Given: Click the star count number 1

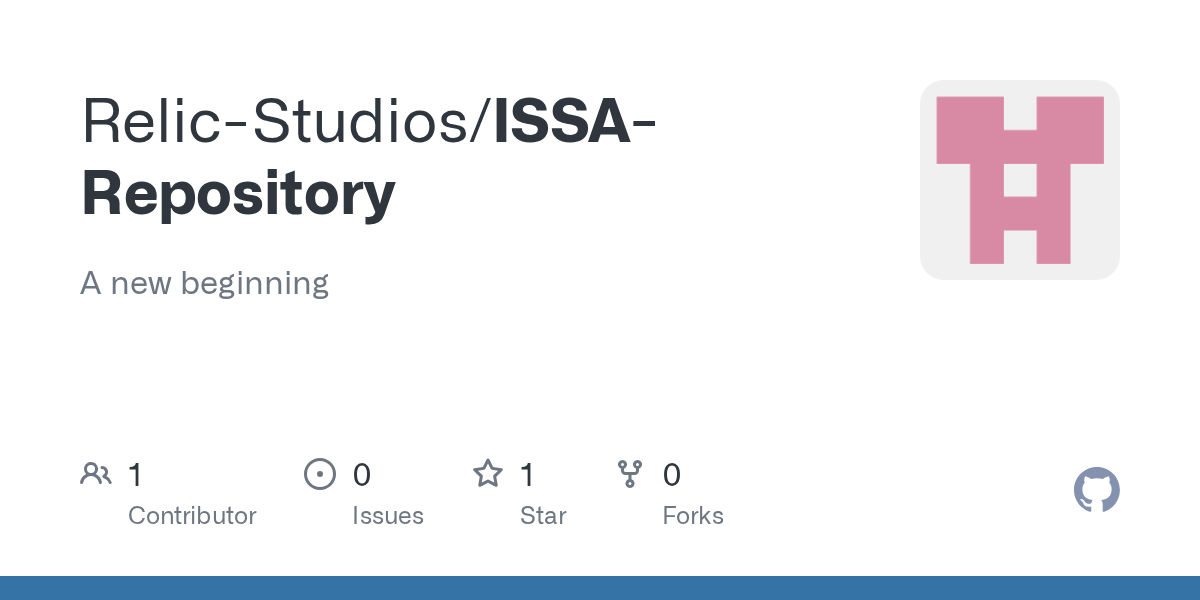Looking at the screenshot, I should pos(527,475).
